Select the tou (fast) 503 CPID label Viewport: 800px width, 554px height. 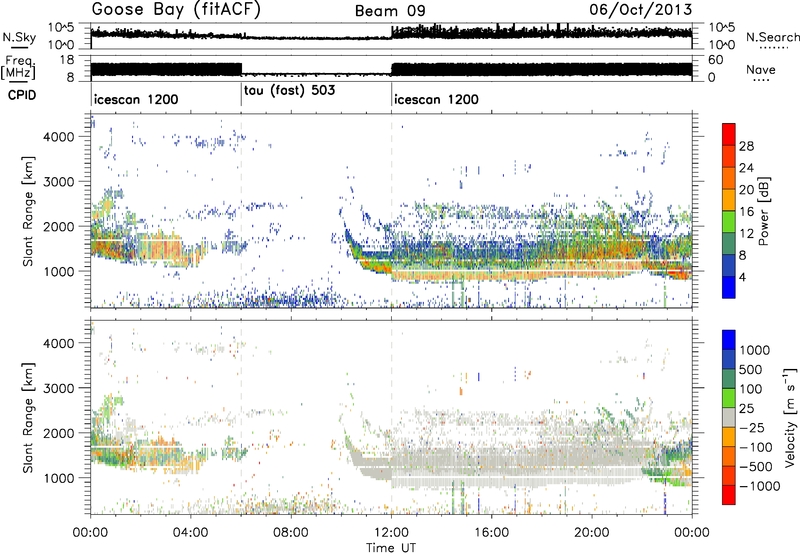[289, 90]
